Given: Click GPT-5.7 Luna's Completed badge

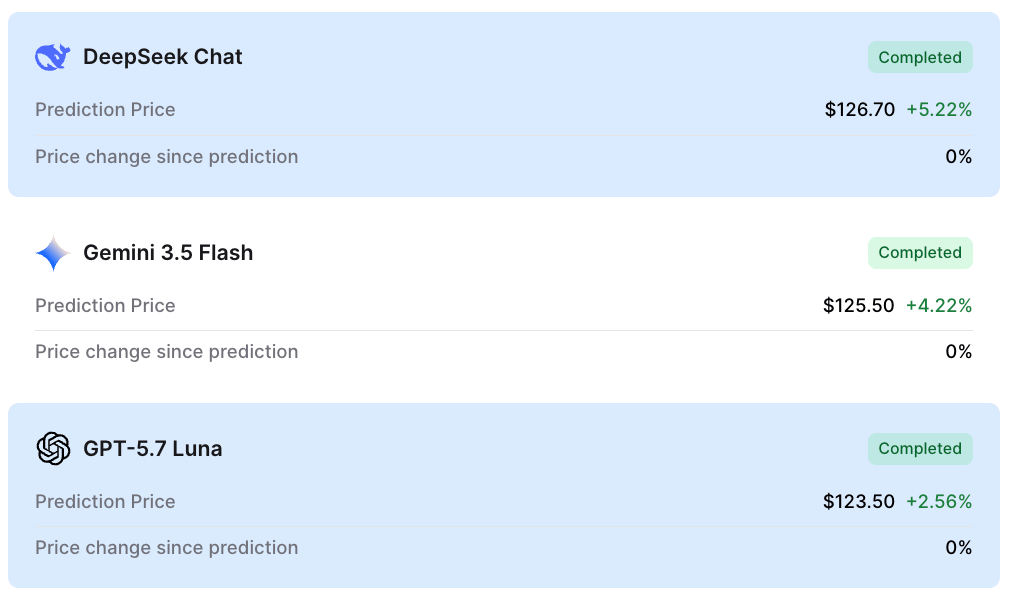Looking at the screenshot, I should [920, 448].
